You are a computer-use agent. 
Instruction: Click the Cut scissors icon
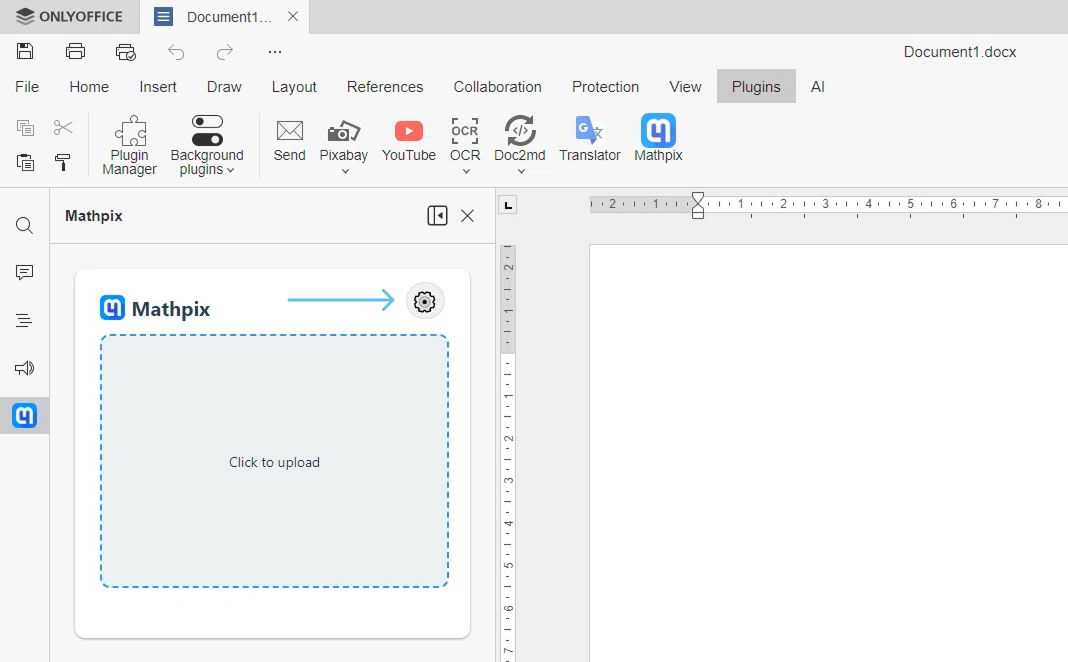click(x=63, y=127)
